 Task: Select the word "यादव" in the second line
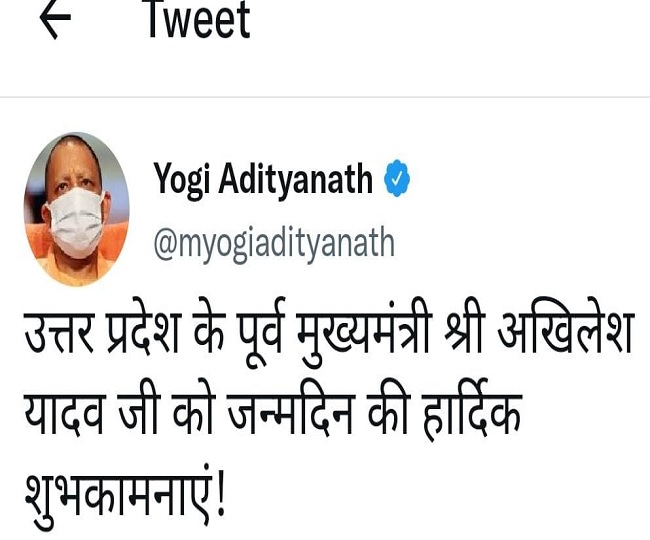pos(63,414)
